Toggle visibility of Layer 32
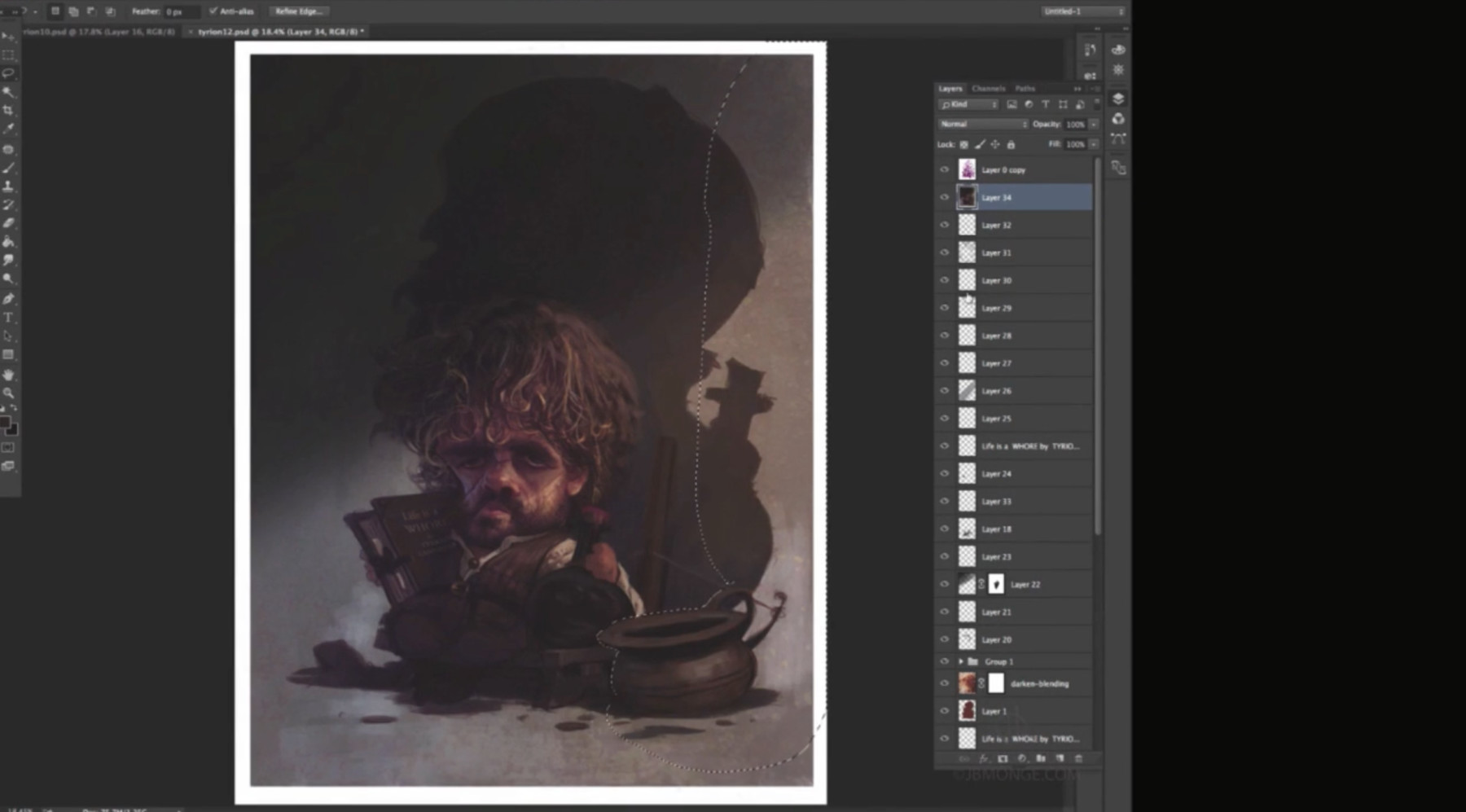This screenshot has width=1466, height=812. (x=945, y=225)
